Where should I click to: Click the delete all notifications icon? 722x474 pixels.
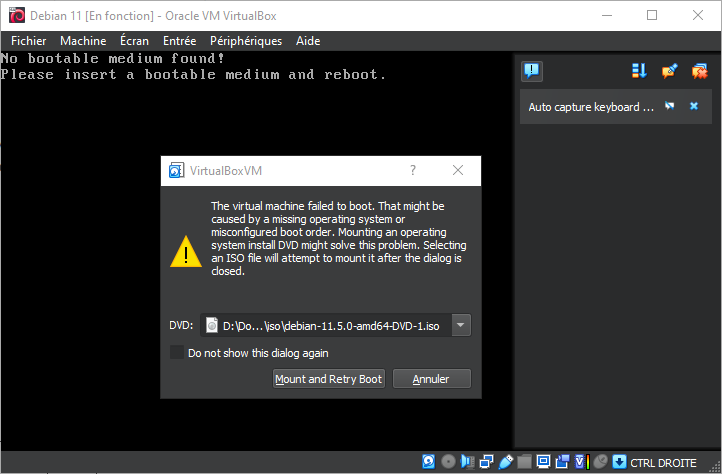pos(699,71)
